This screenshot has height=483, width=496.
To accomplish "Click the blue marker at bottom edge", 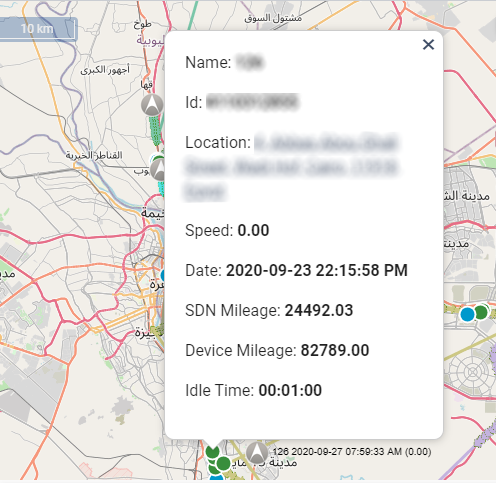I will [216, 479].
